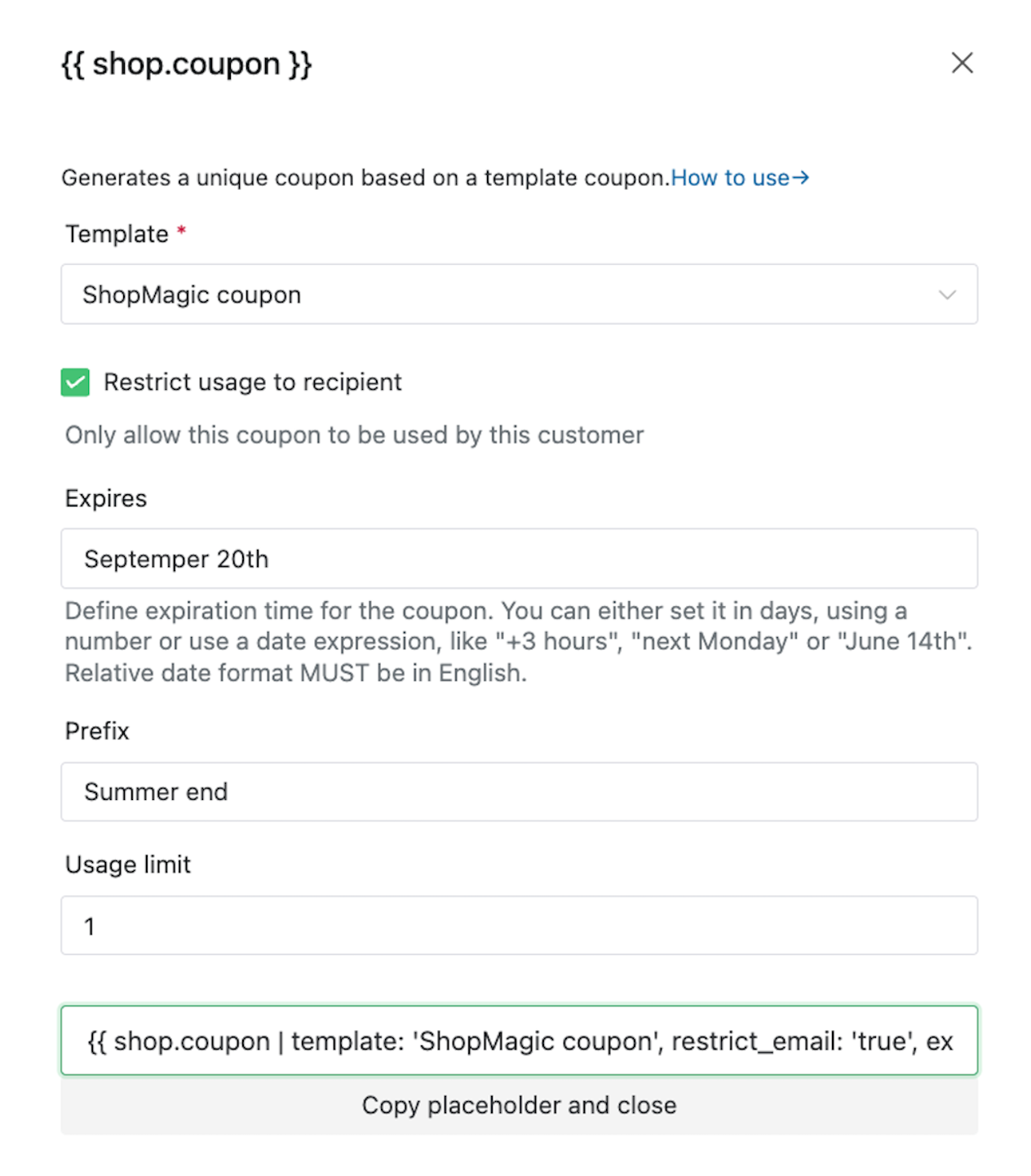Click the Usage limit field label
Viewport: 1031px width, 1176px height.
tap(128, 864)
